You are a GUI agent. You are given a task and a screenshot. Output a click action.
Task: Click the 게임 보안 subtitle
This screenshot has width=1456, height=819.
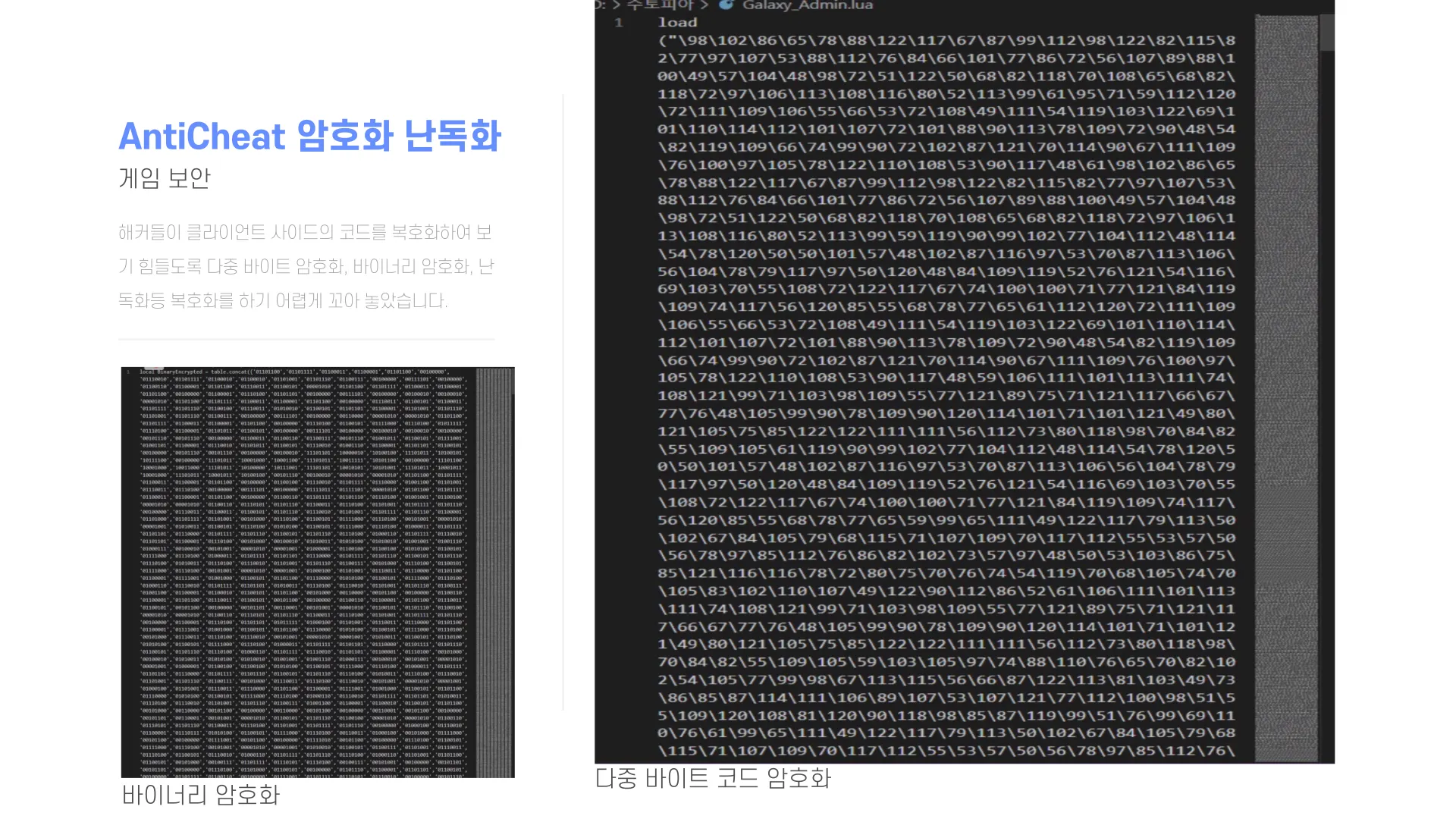165,178
